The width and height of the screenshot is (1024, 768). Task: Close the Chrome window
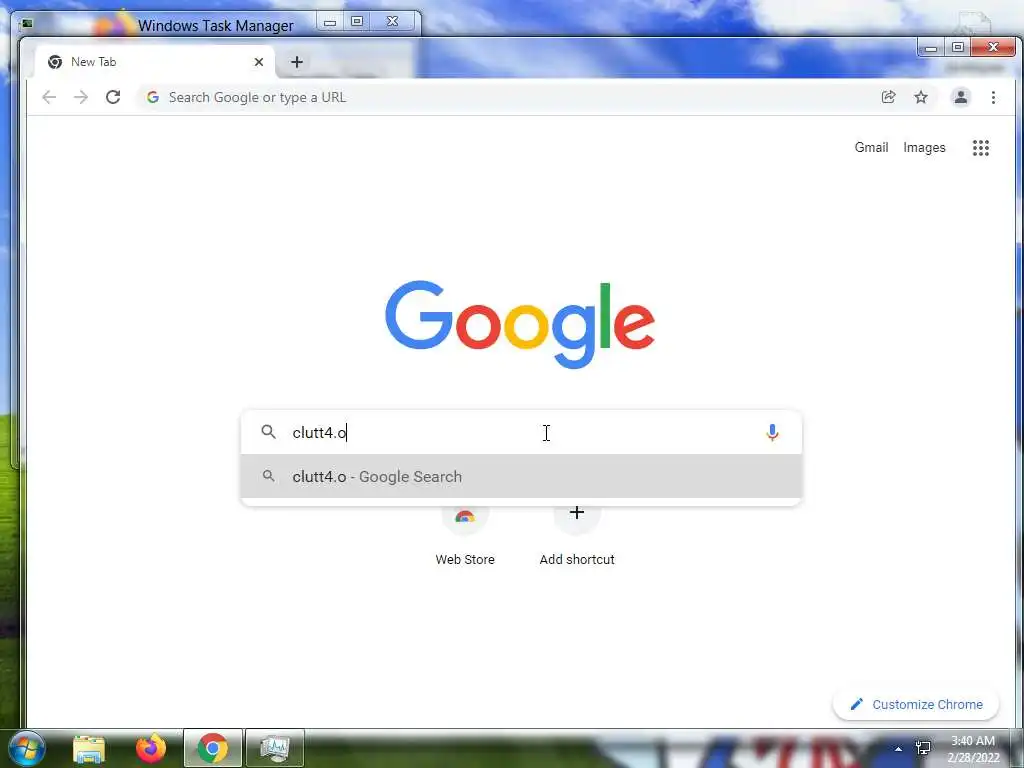[993, 48]
